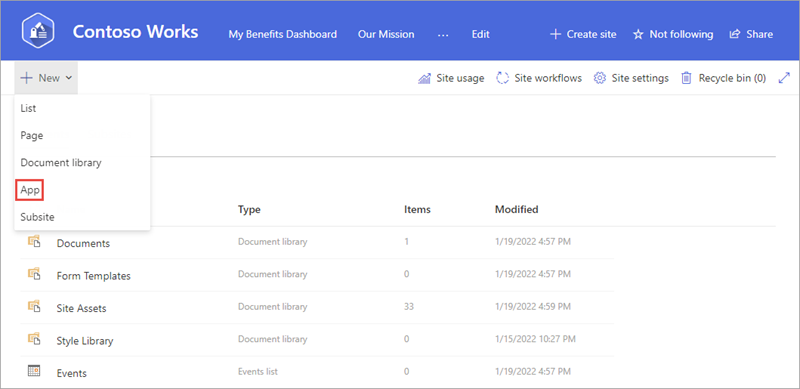The height and width of the screenshot is (389, 800).
Task: Open the Documents library
Action: [83, 244]
